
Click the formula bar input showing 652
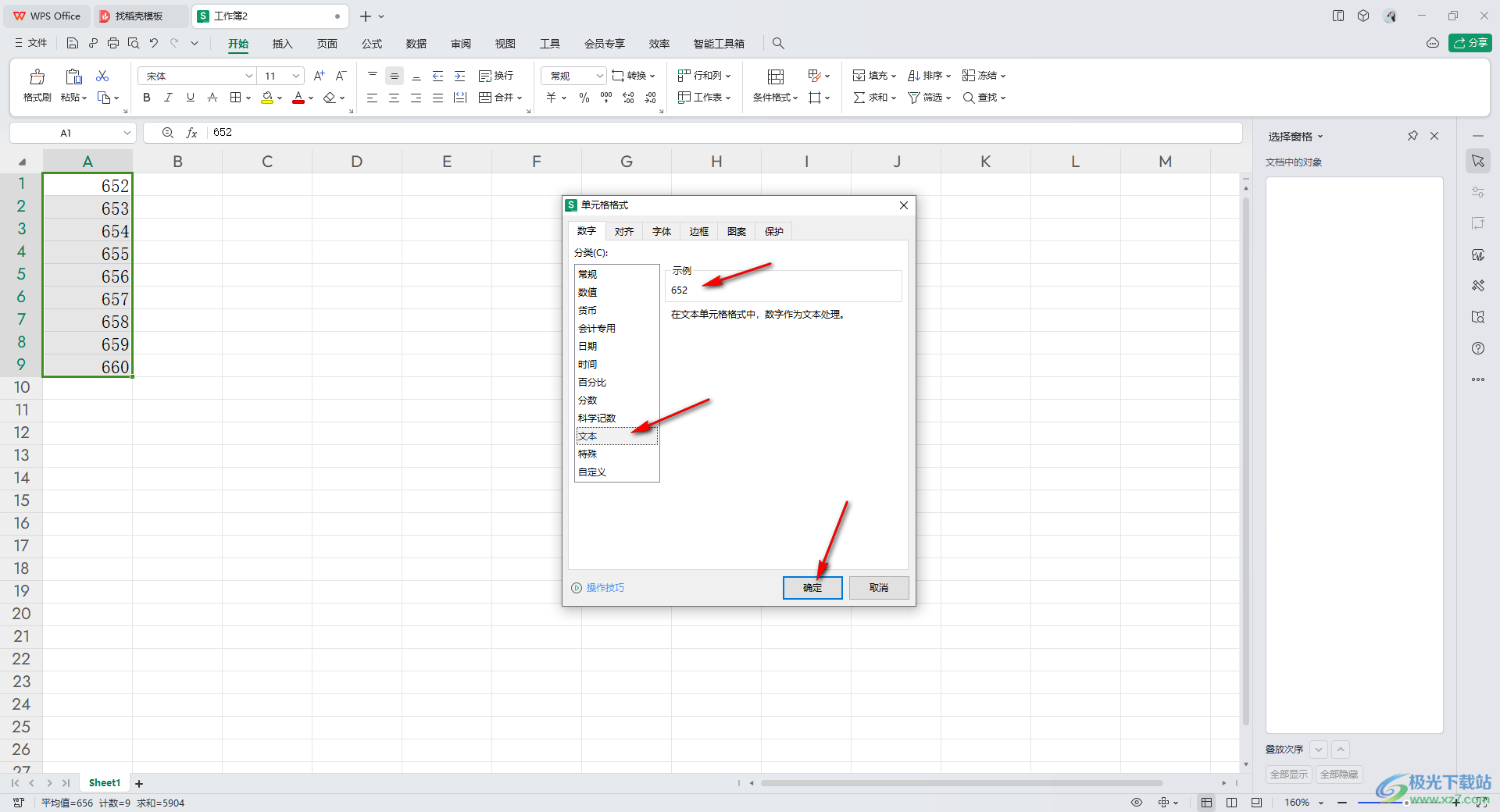[726, 133]
